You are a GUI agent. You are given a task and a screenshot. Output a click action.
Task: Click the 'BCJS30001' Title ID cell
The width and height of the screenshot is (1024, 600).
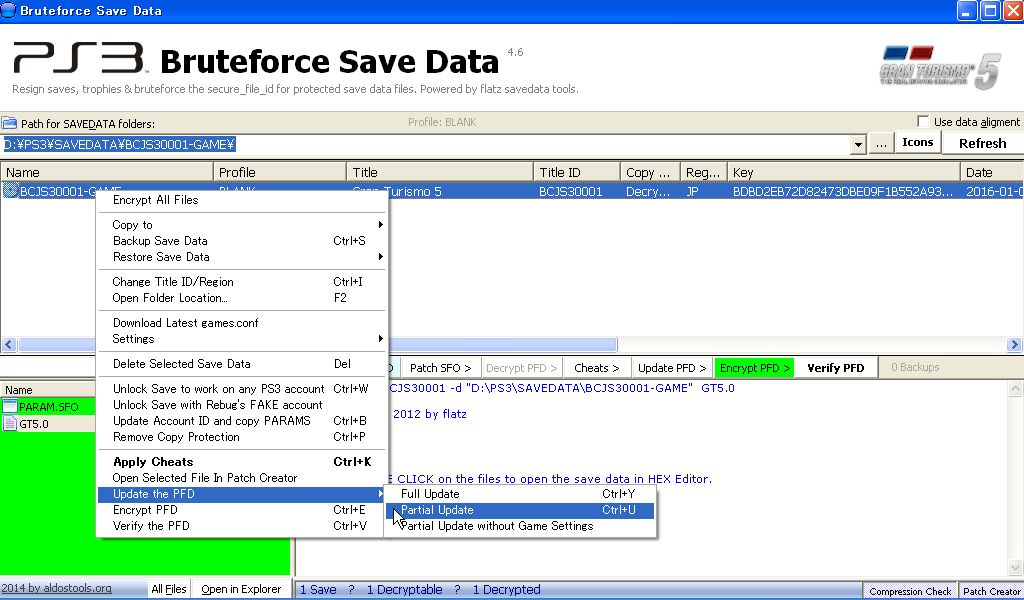coord(570,191)
